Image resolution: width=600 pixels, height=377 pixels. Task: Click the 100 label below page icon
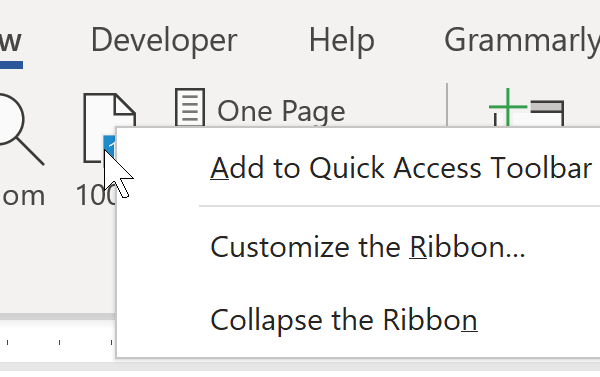(x=96, y=196)
